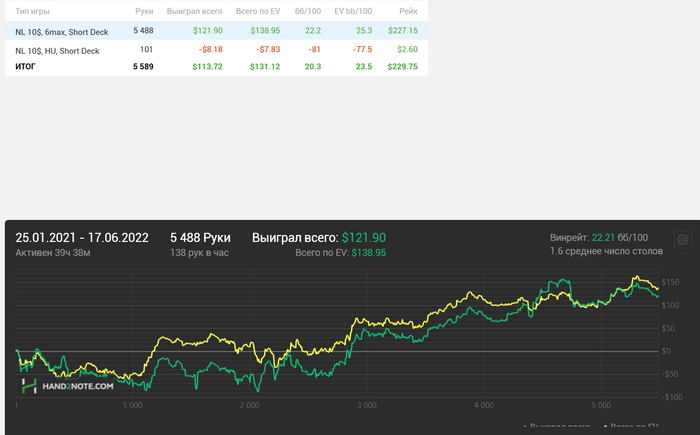The width and height of the screenshot is (700, 435).
Task: Click the 'EV bb/100' column header
Action: (353, 11)
